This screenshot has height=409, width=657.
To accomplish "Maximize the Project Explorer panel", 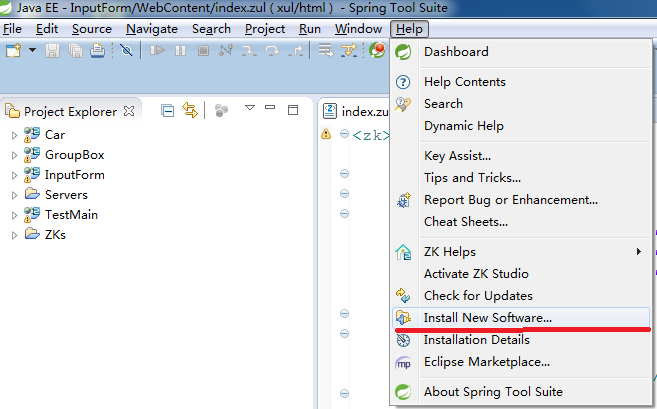I will [x=293, y=110].
